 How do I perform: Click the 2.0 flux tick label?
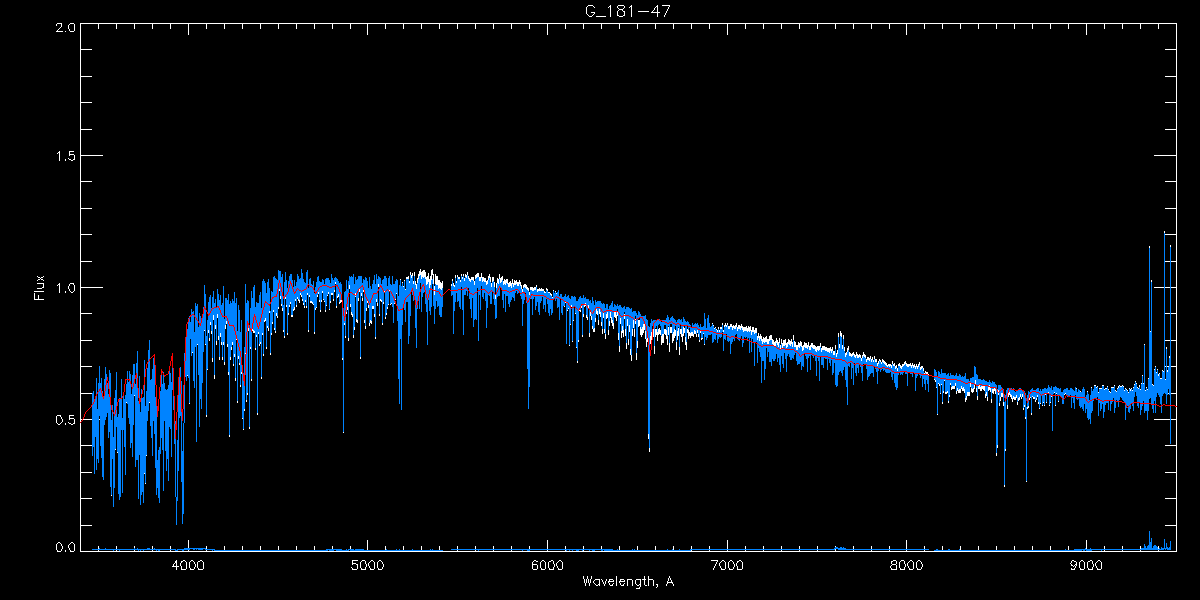[x=66, y=28]
